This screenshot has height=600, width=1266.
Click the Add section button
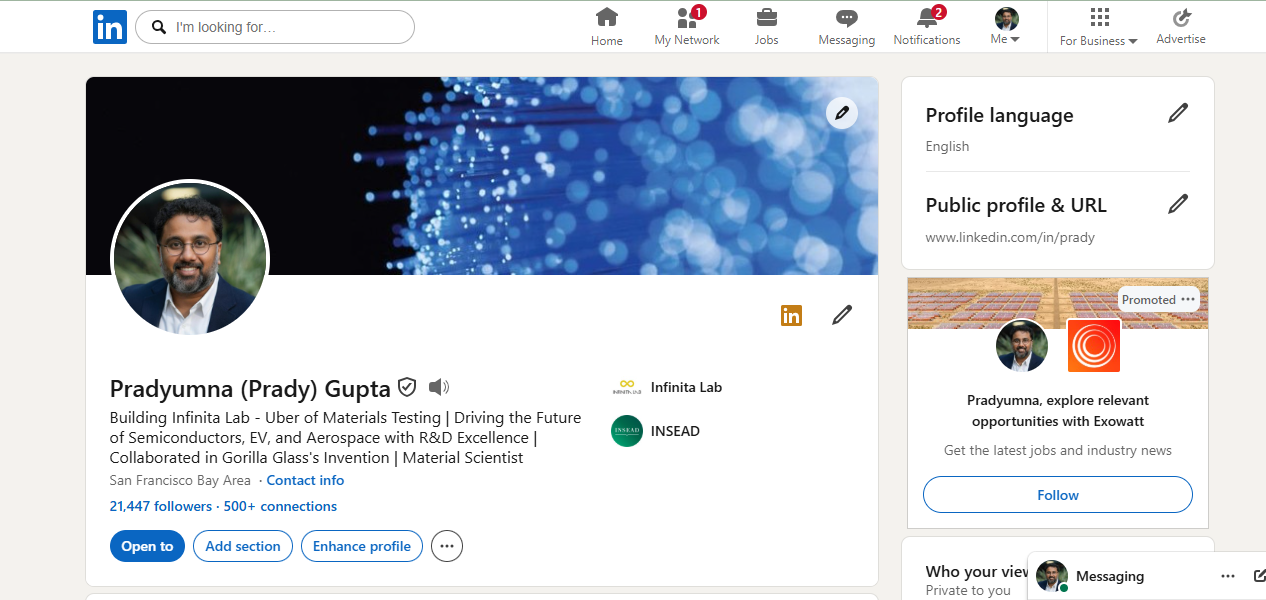pyautogui.click(x=243, y=546)
